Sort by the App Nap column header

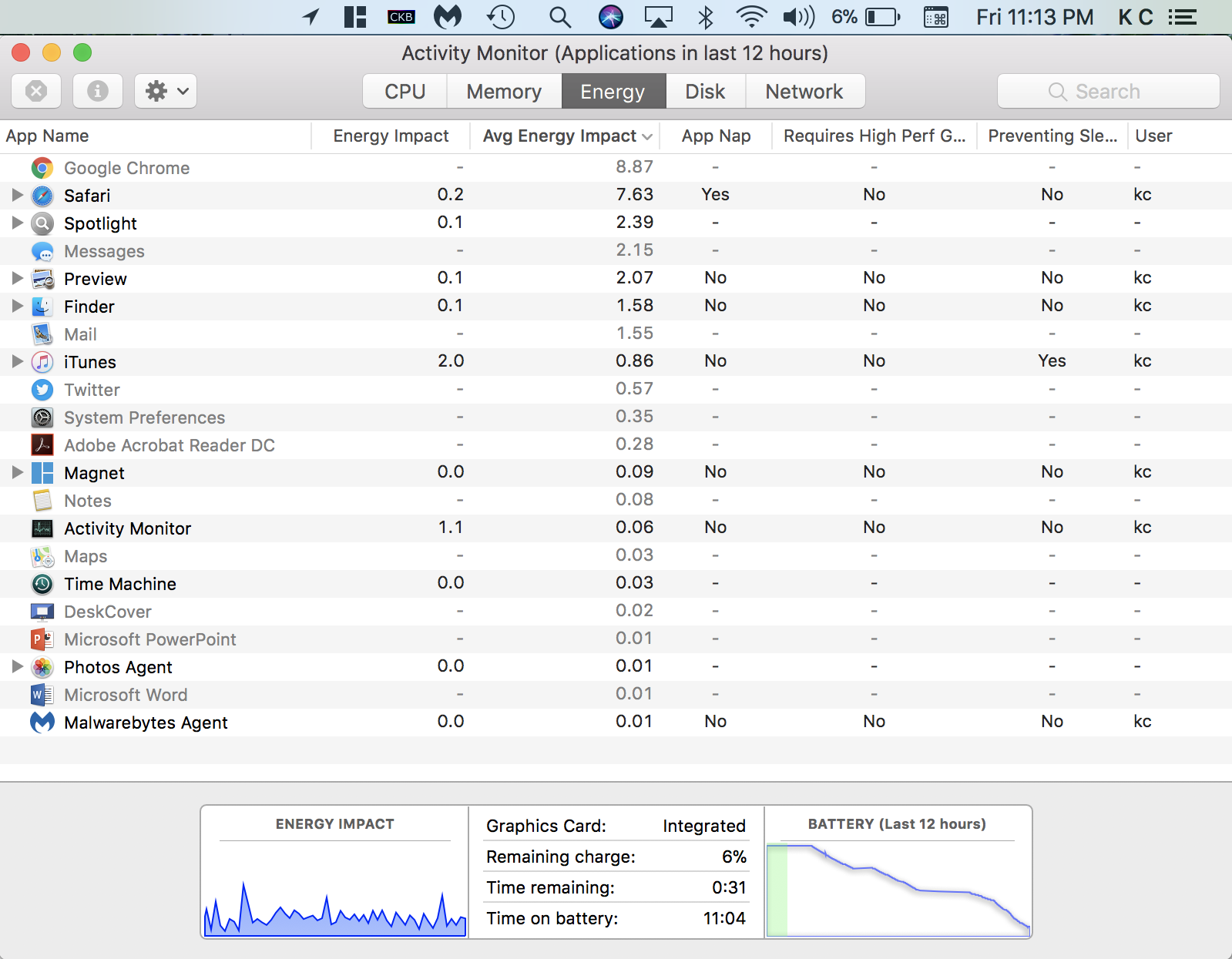click(x=717, y=136)
